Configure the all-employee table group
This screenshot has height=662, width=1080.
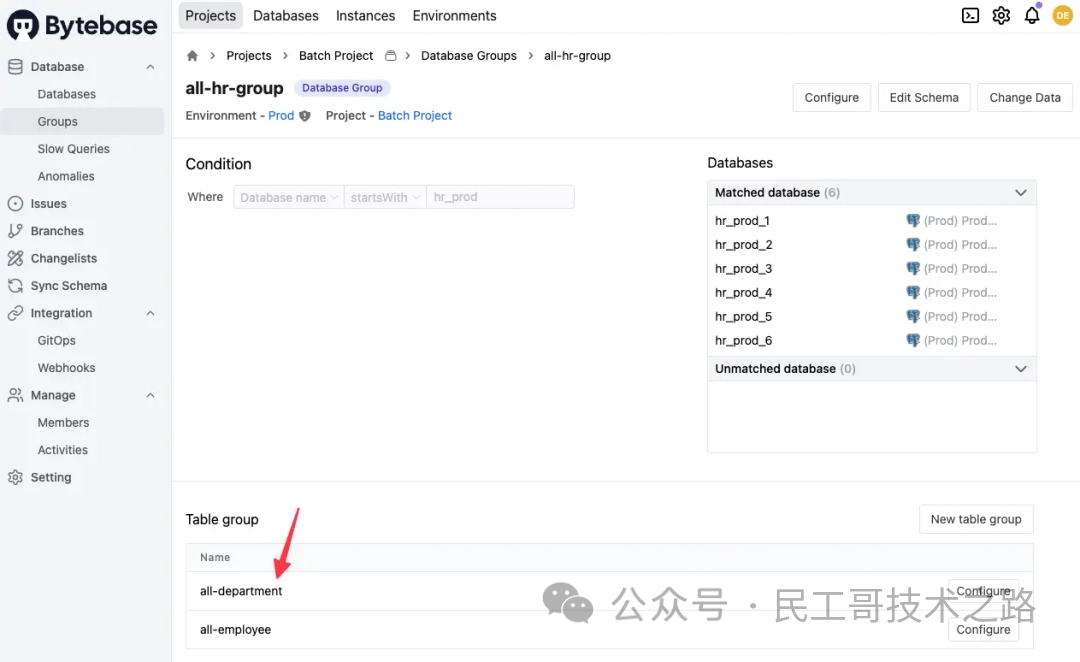(x=983, y=630)
